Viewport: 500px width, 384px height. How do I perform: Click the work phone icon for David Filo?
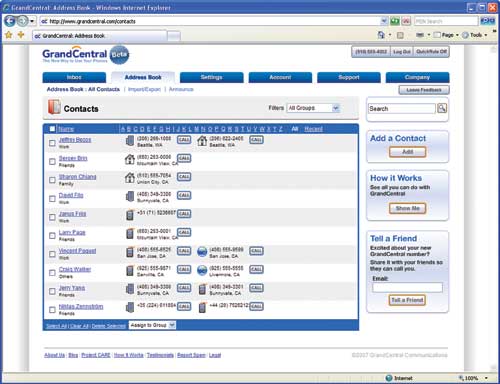[130, 196]
